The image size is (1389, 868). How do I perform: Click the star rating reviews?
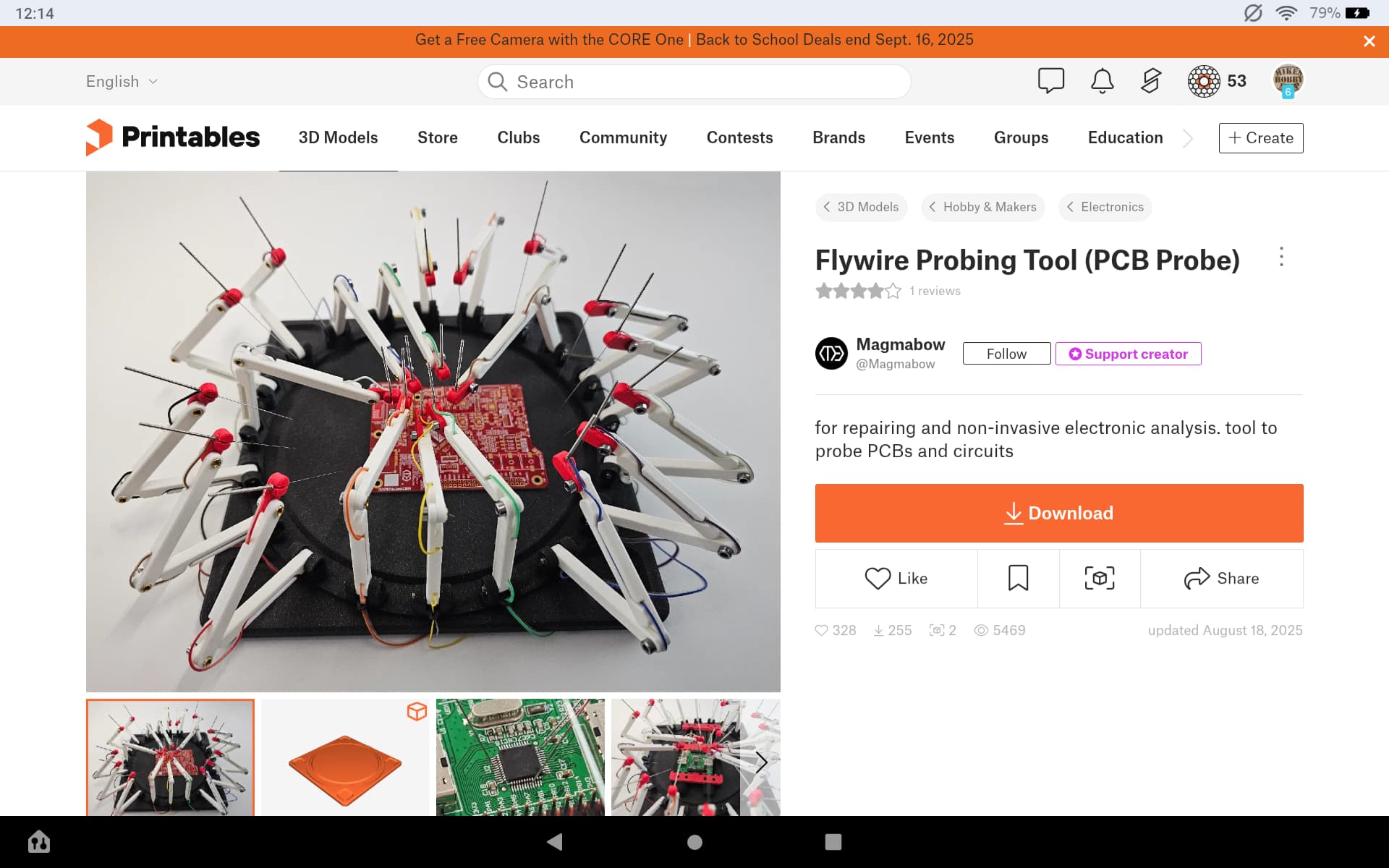coord(858,291)
